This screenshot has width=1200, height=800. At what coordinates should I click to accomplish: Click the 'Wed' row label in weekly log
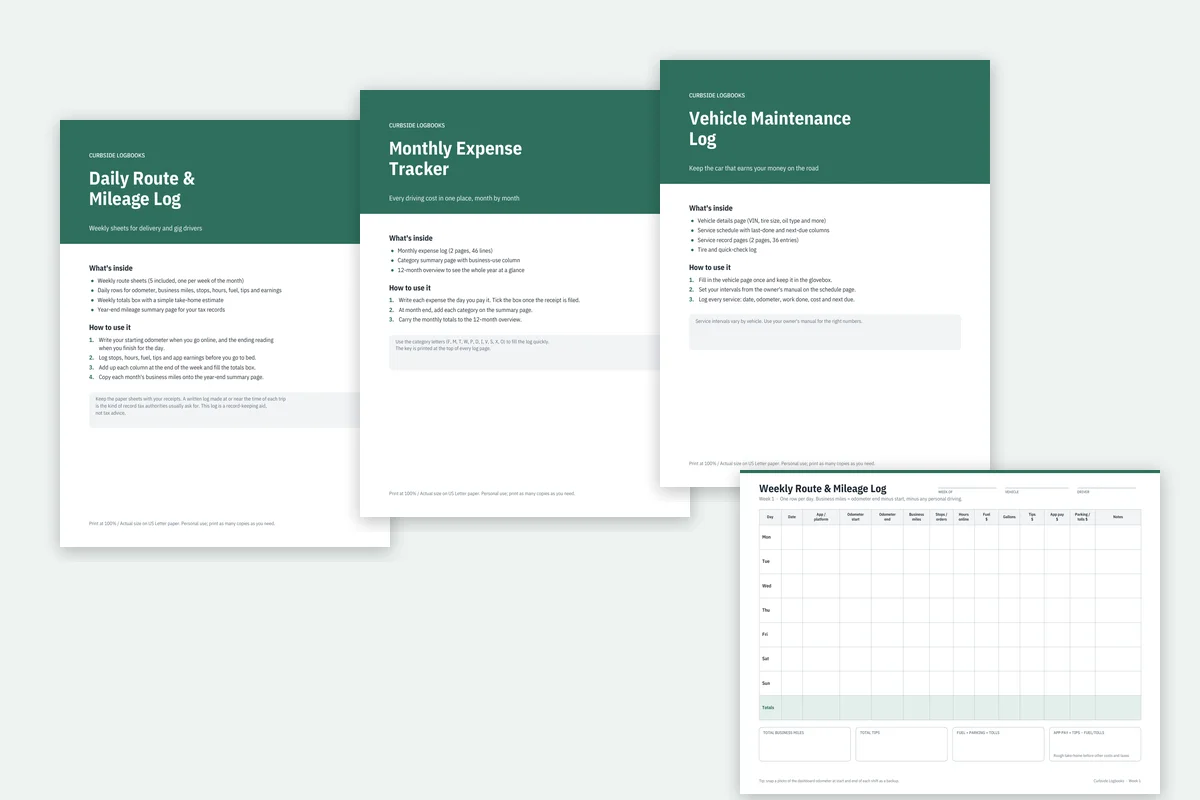[767, 586]
